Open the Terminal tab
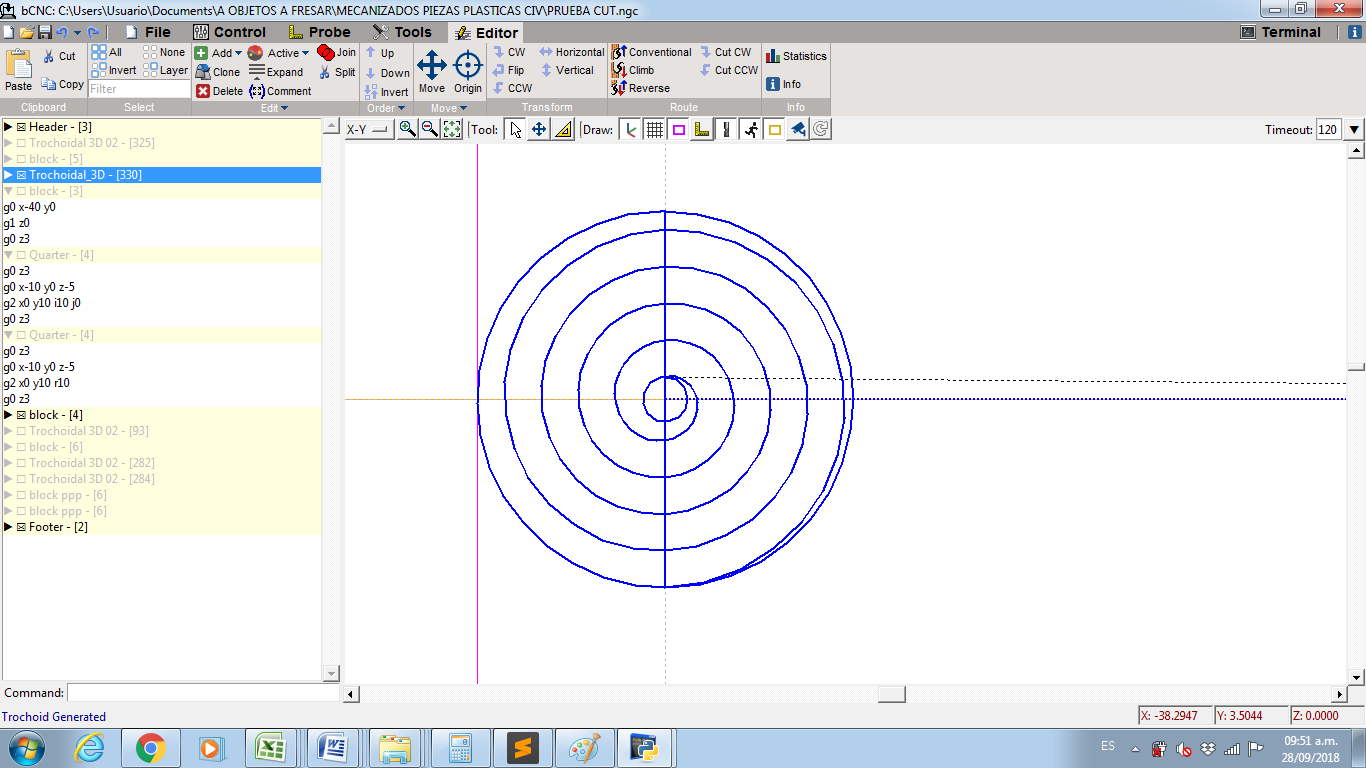1366x768 pixels. coord(1281,32)
